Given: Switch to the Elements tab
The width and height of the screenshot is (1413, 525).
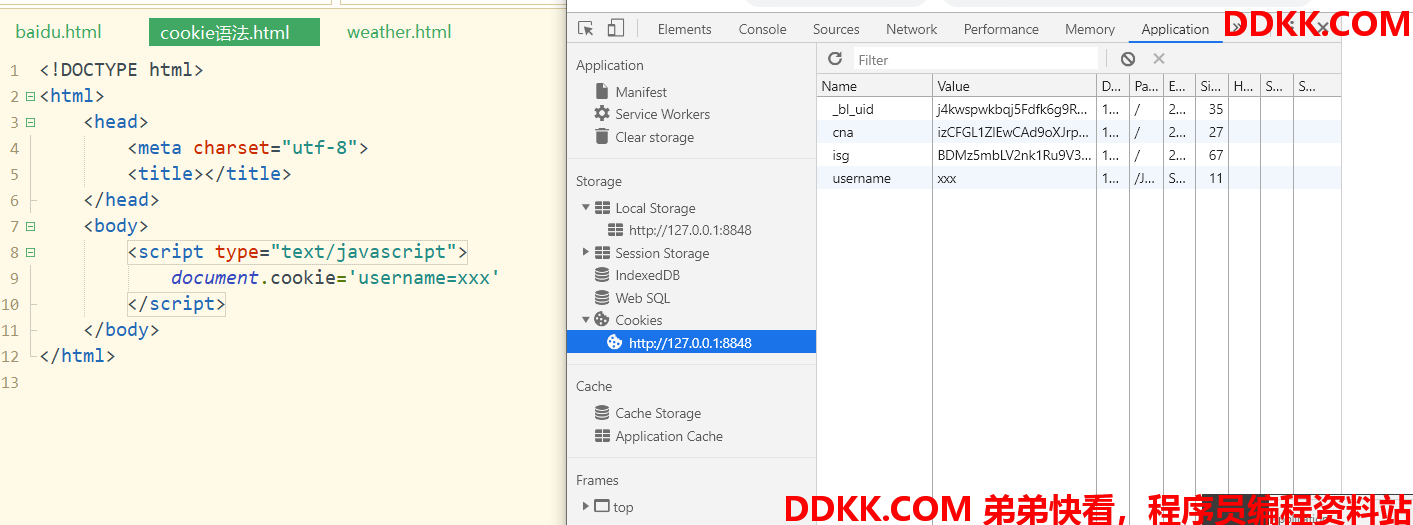Looking at the screenshot, I should coord(685,29).
